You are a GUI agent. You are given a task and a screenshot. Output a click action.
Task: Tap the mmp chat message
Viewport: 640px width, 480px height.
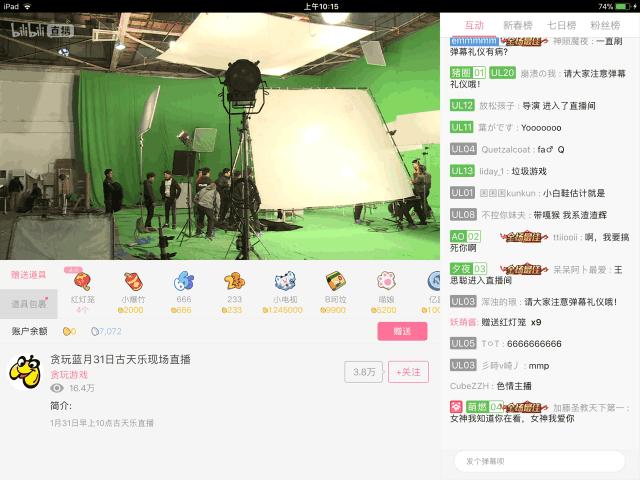pyautogui.click(x=500, y=365)
